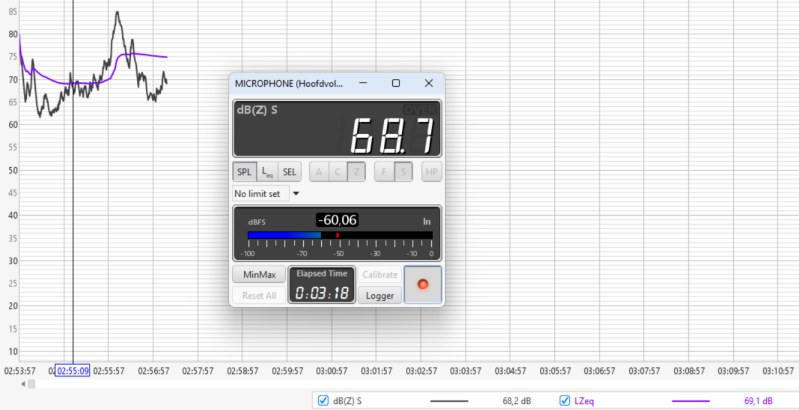Viewport: 799px width, 410px height.
Task: Select SPL measurement mode
Action: (x=244, y=172)
